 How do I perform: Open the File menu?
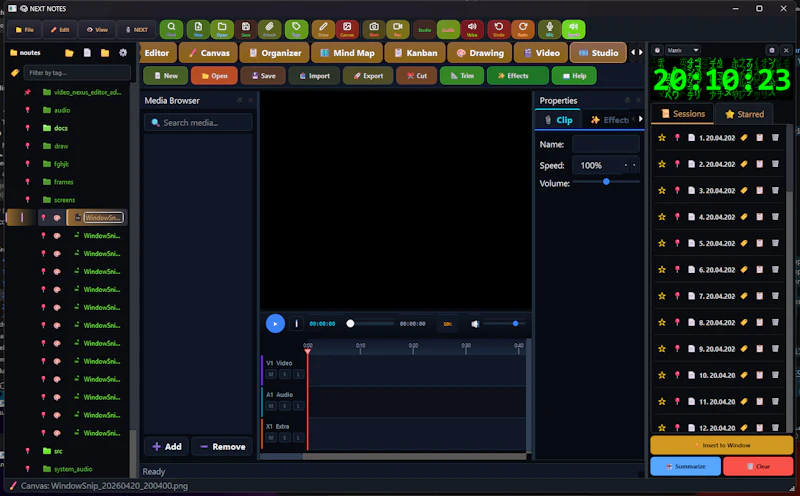tap(24, 30)
